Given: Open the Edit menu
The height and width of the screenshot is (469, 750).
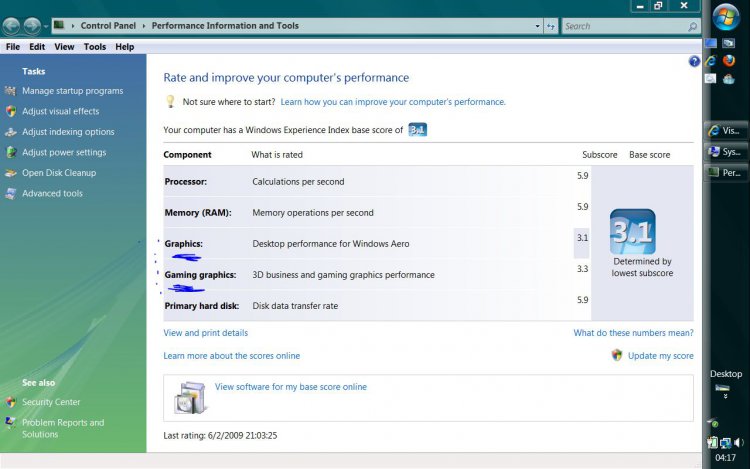Looking at the screenshot, I should pos(37,47).
